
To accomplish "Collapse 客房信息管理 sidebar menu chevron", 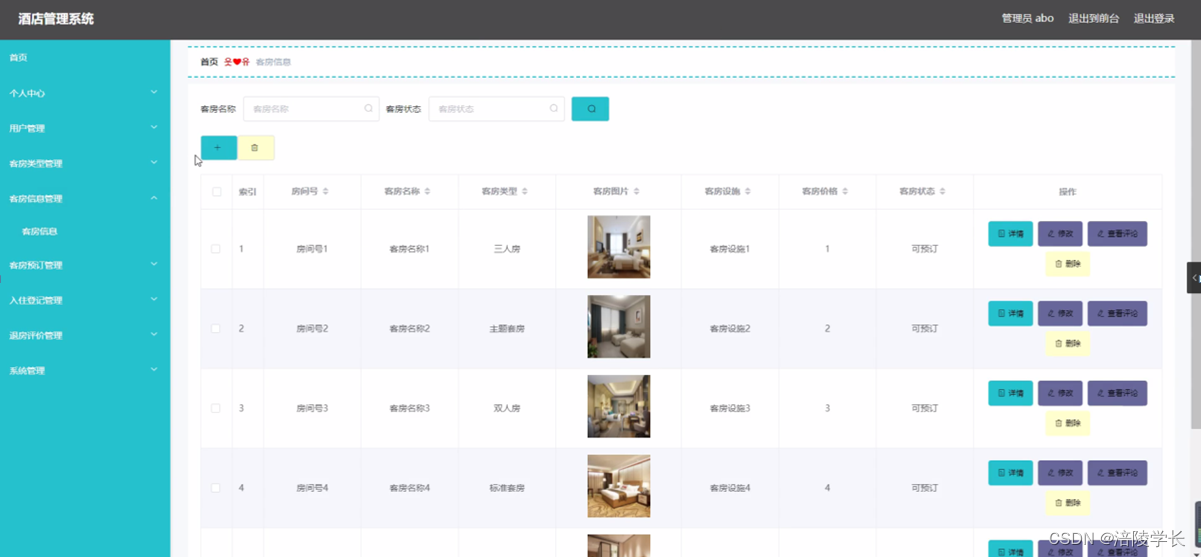I will click(154, 198).
